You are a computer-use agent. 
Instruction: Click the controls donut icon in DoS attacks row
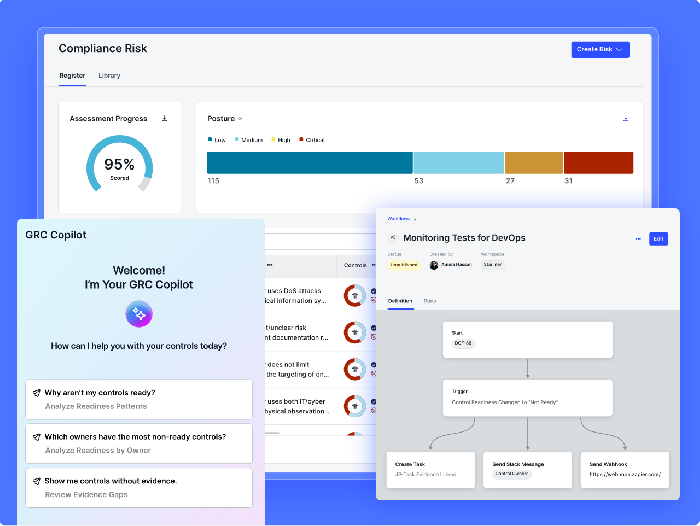355,296
